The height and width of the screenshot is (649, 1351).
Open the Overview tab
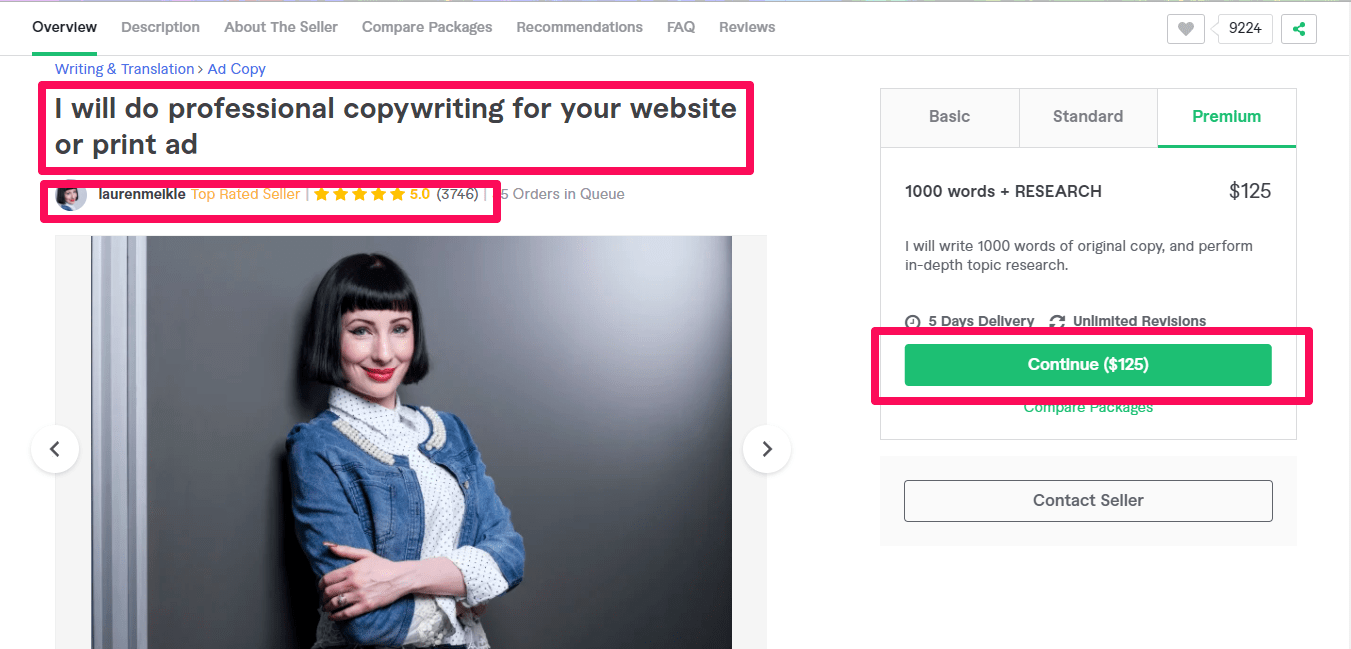64,27
